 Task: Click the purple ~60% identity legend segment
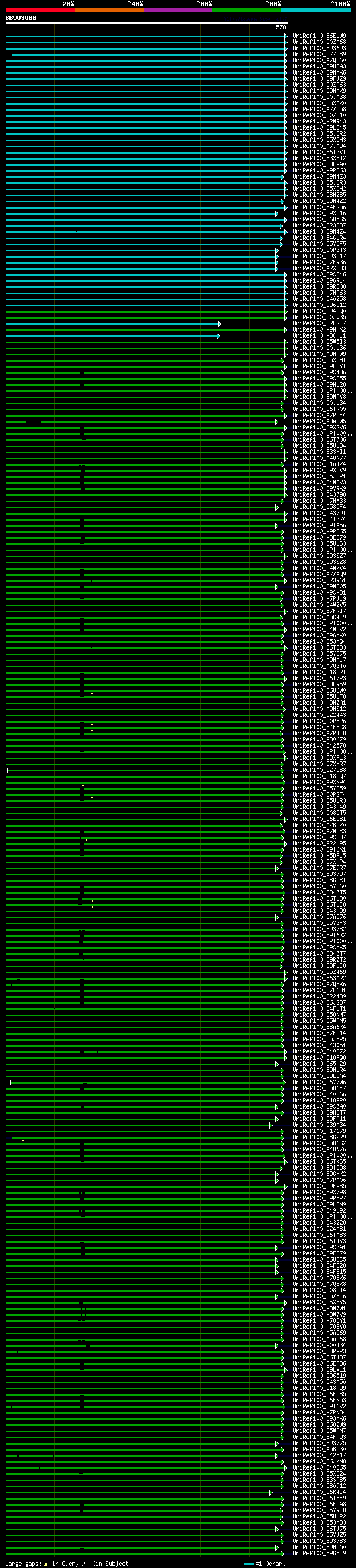tap(179, 10)
